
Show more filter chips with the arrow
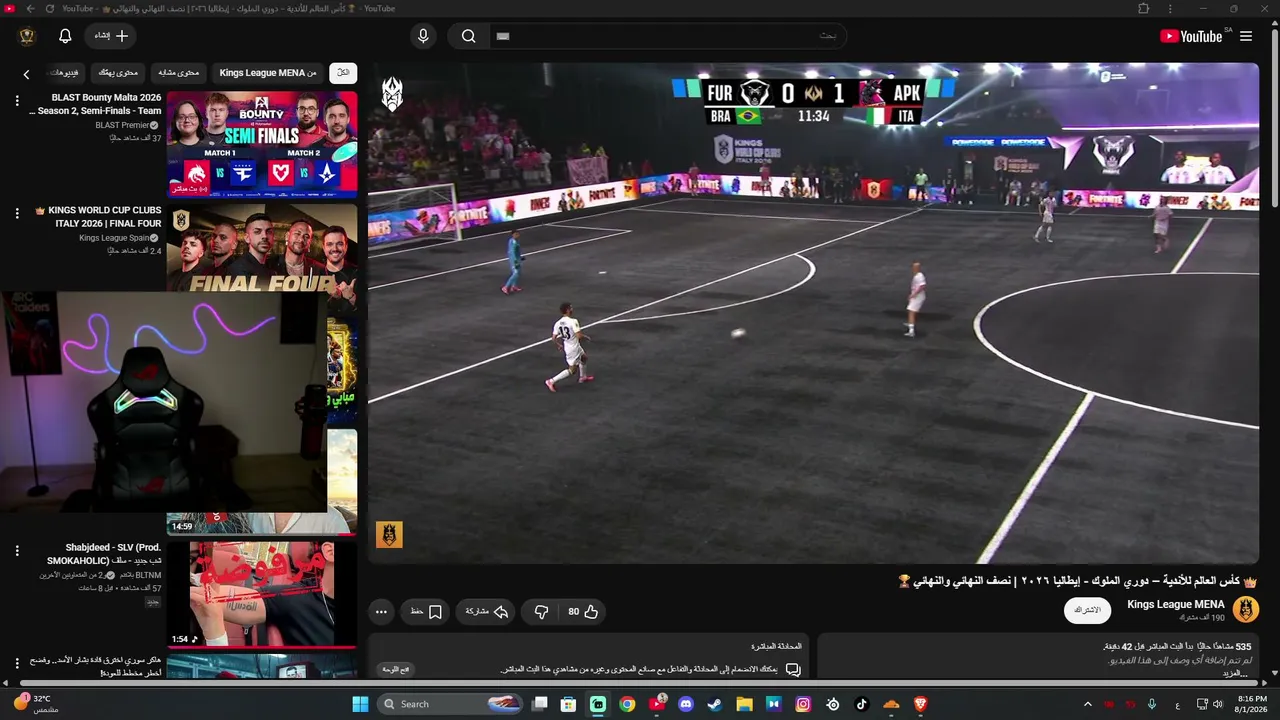tap(27, 73)
